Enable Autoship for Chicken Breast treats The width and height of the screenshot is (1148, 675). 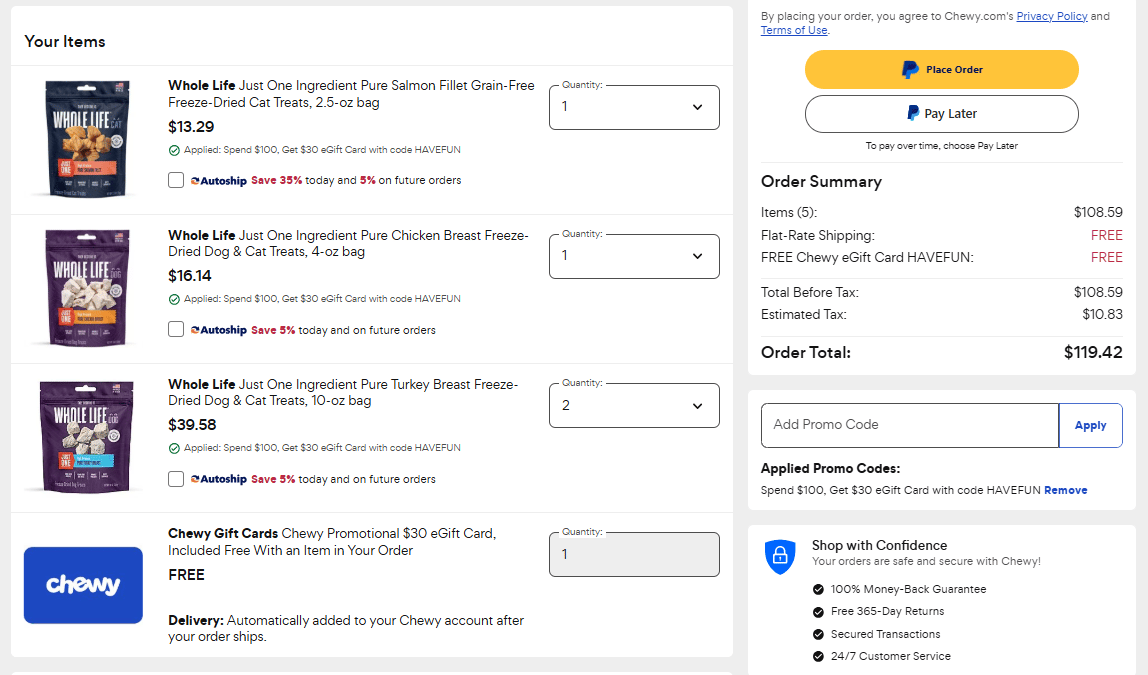[176, 329]
